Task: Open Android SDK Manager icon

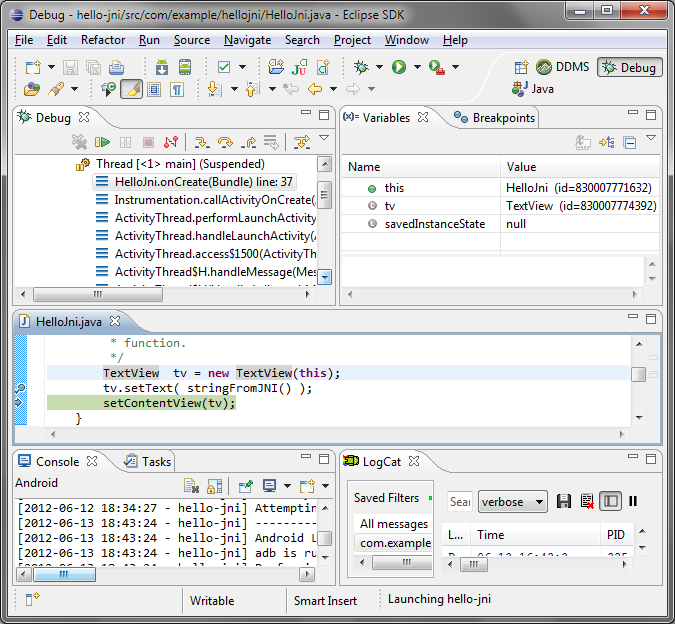Action: point(162,67)
